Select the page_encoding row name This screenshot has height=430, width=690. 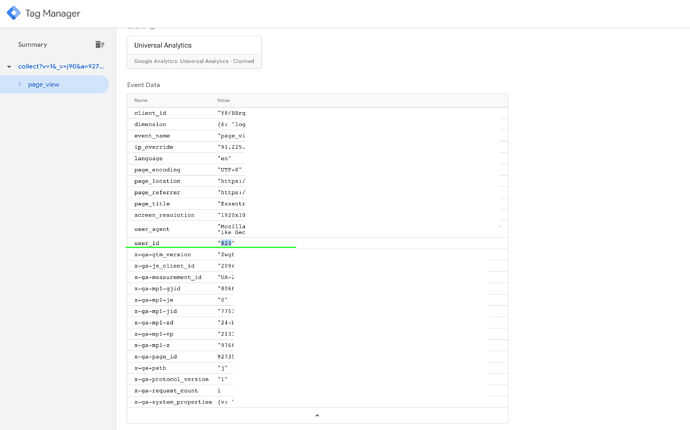point(157,170)
